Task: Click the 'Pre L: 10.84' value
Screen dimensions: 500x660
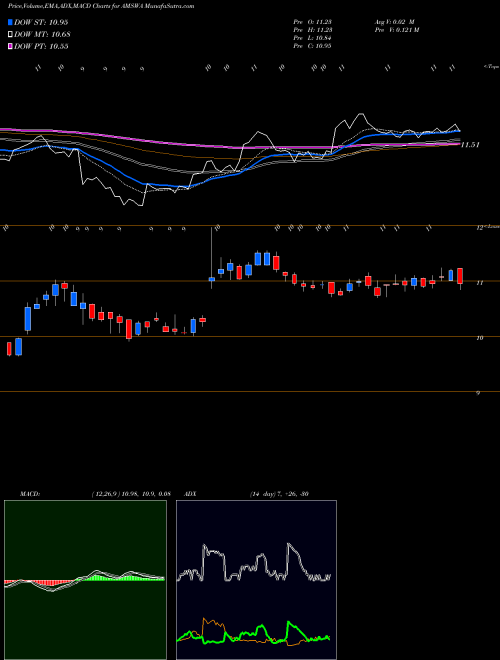Action: coord(312,38)
